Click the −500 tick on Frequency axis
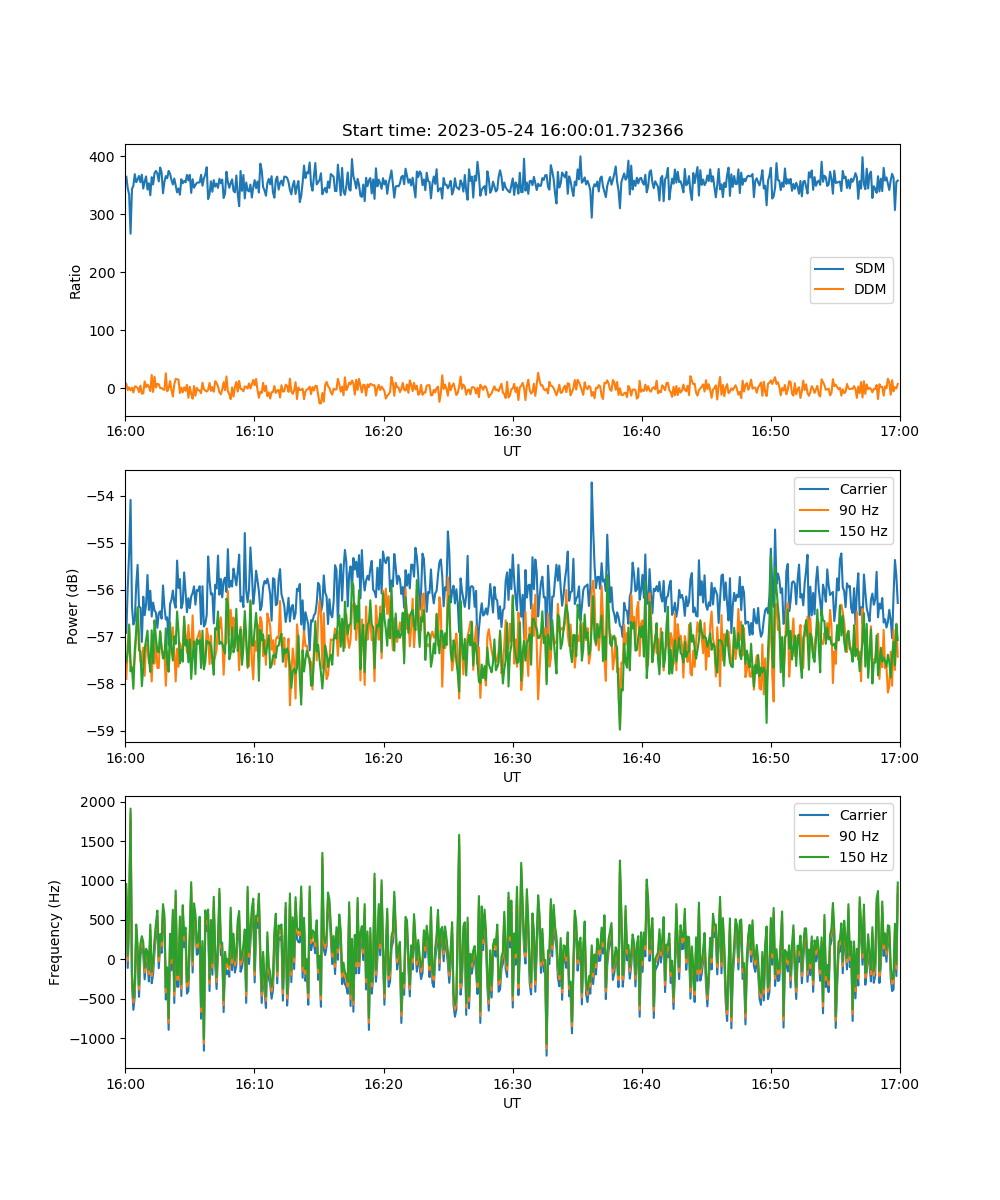Image resolution: width=1000 pixels, height=1200 pixels. (97, 999)
